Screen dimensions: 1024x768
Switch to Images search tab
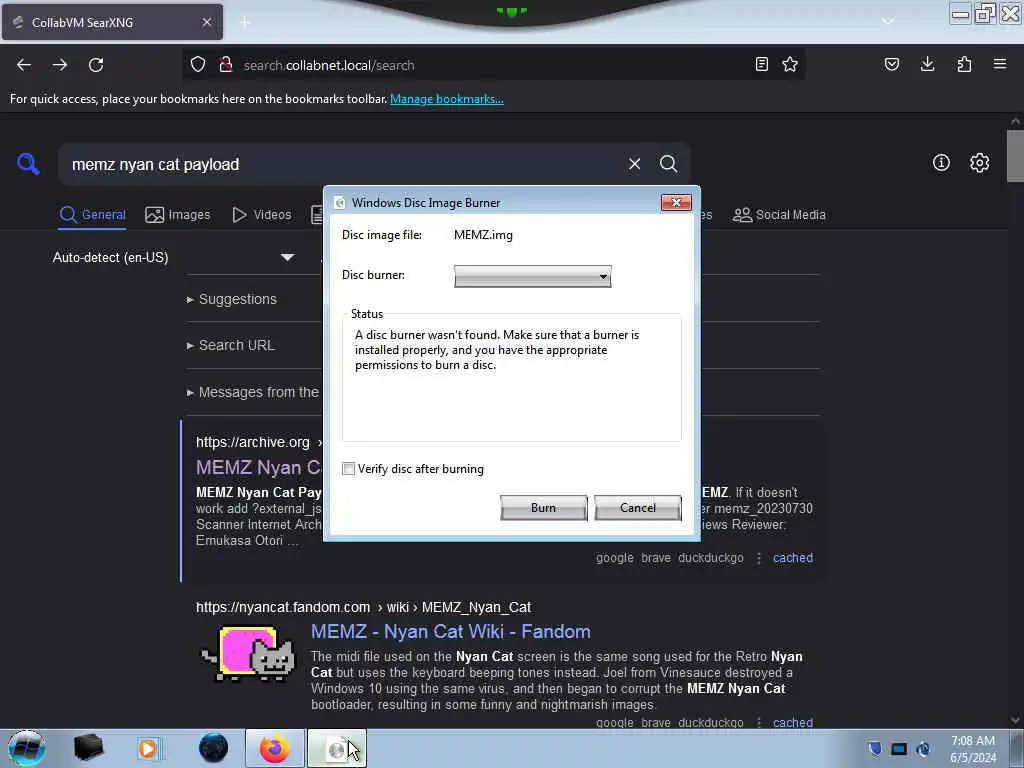[178, 215]
